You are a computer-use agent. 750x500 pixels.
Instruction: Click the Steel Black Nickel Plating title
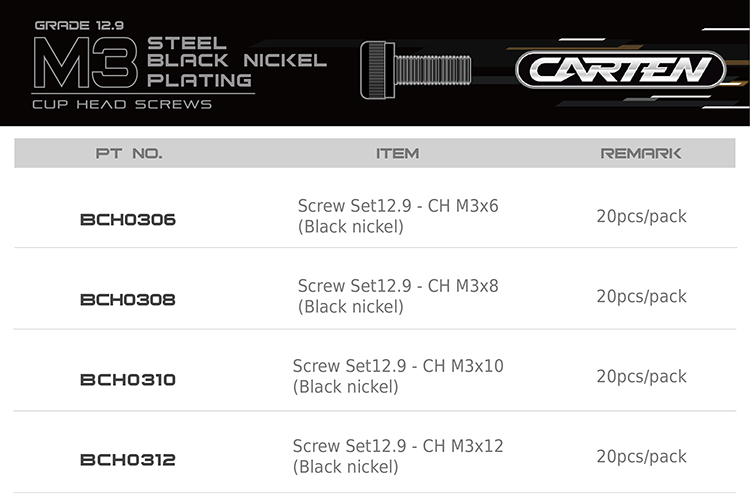click(236, 62)
